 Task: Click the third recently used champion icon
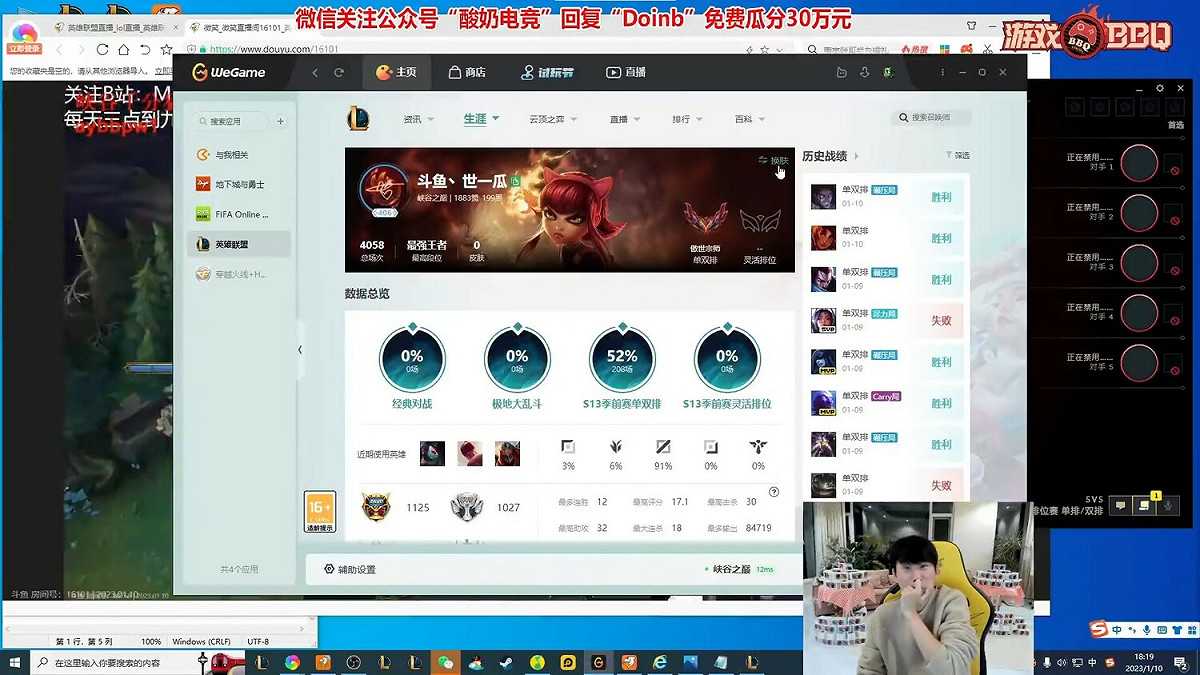click(x=507, y=453)
